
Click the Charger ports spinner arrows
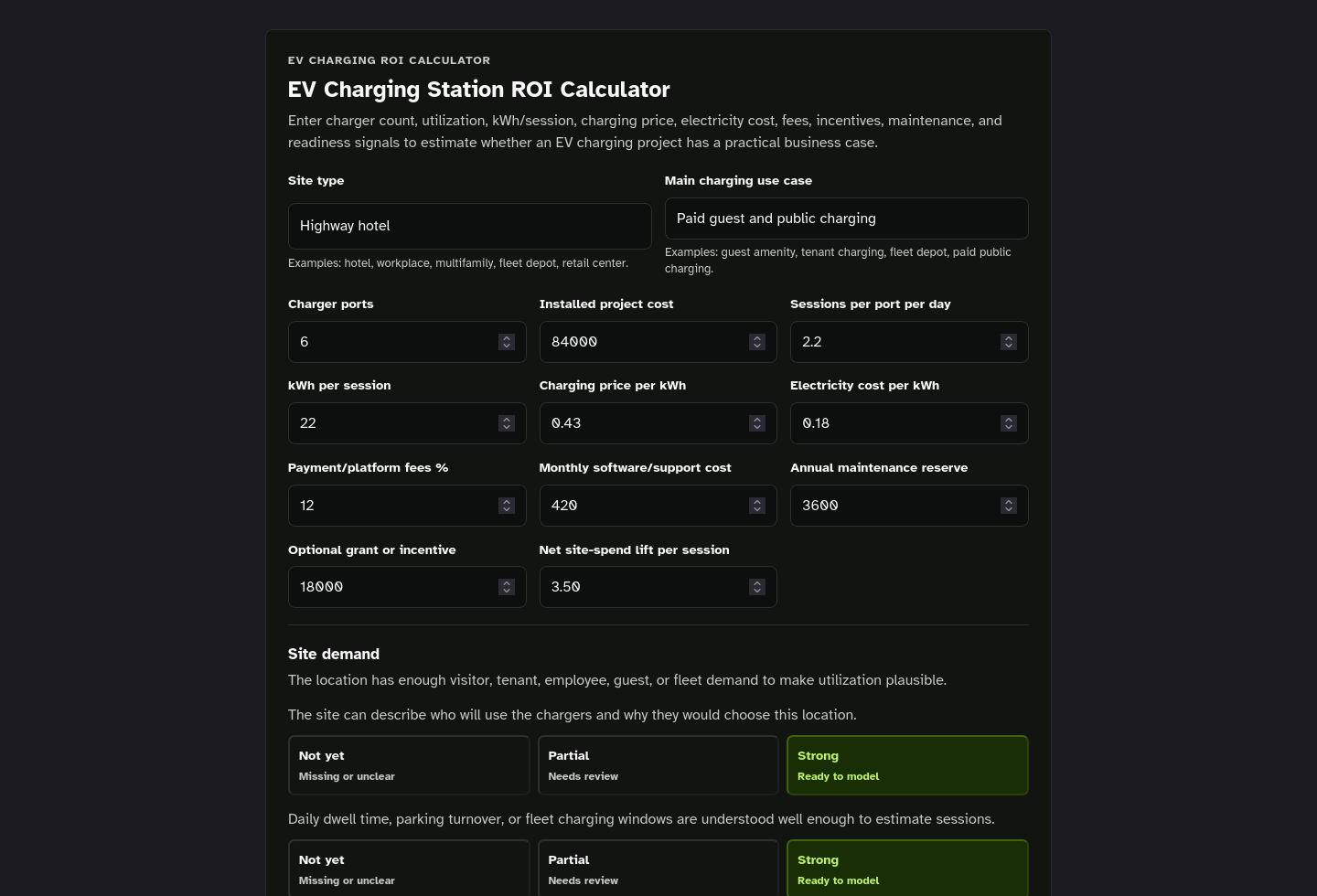(x=507, y=342)
